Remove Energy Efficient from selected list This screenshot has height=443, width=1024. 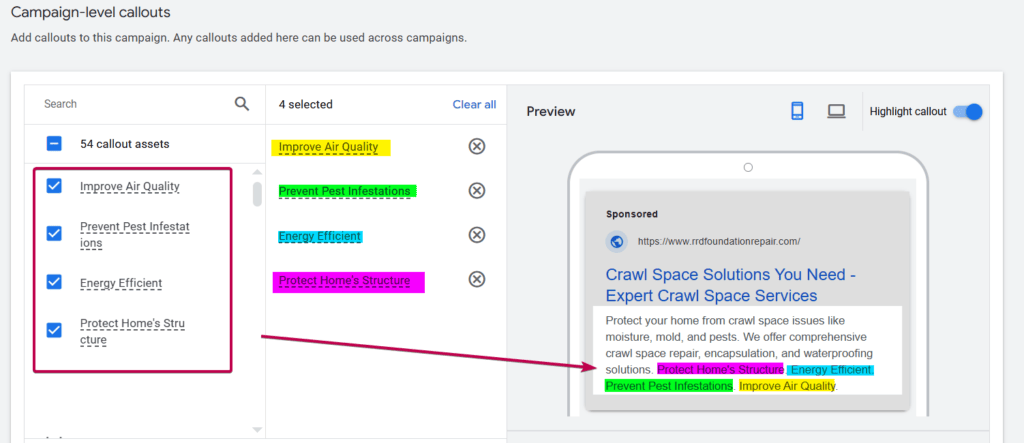click(x=477, y=235)
